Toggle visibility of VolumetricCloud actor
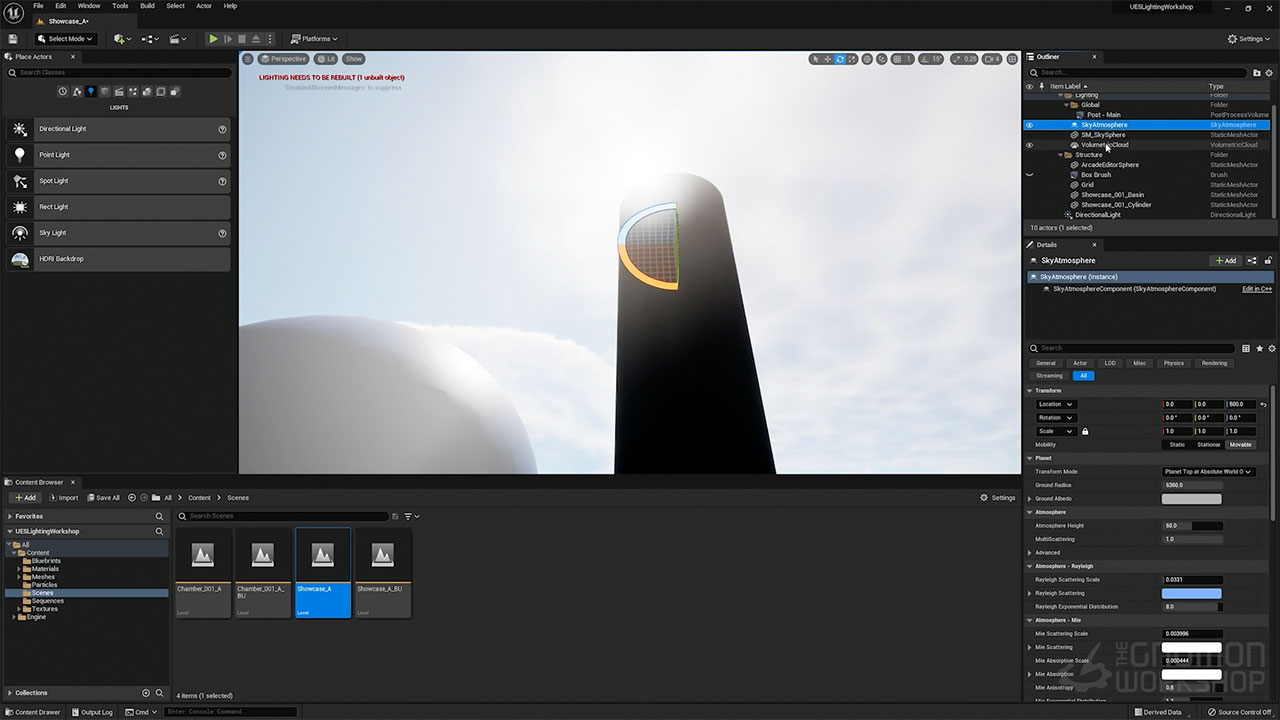This screenshot has height=720, width=1280. (1029, 145)
